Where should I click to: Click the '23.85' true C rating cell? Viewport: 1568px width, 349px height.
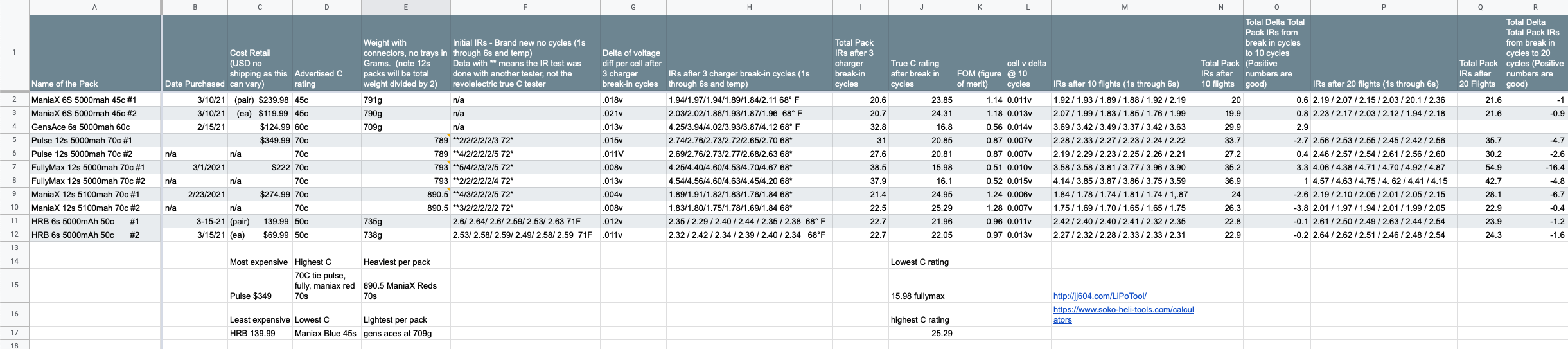(x=922, y=100)
